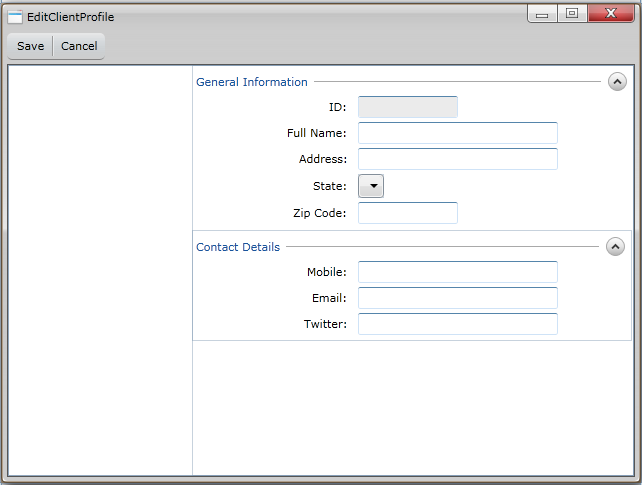Select the Zip Code field
This screenshot has height=485, width=642.
point(407,213)
